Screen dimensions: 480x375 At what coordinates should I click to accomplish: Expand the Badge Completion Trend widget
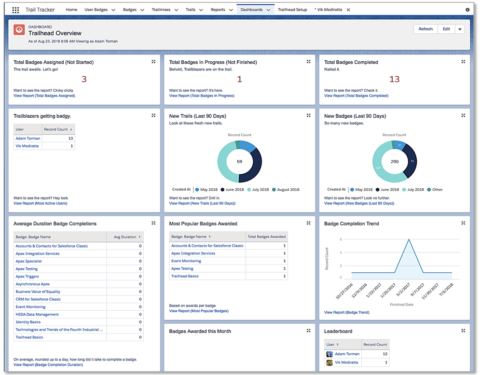463,223
